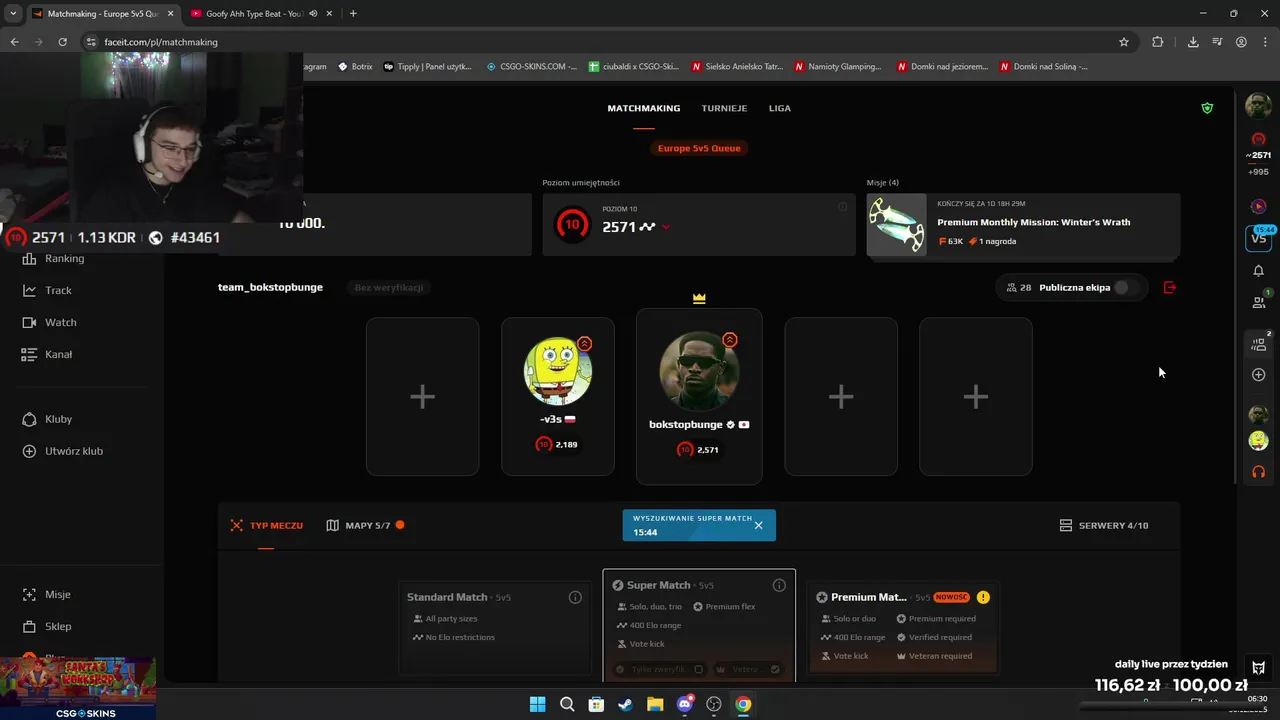Open the CSGO-SKINS.COM bookmark
Viewport: 1280px width, 720px height.
tap(532, 66)
